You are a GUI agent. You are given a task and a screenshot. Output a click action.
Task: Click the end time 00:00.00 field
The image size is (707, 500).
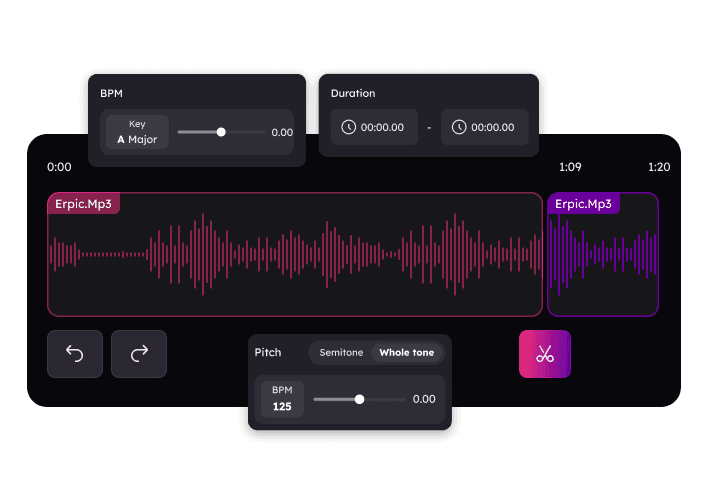pyautogui.click(x=485, y=127)
